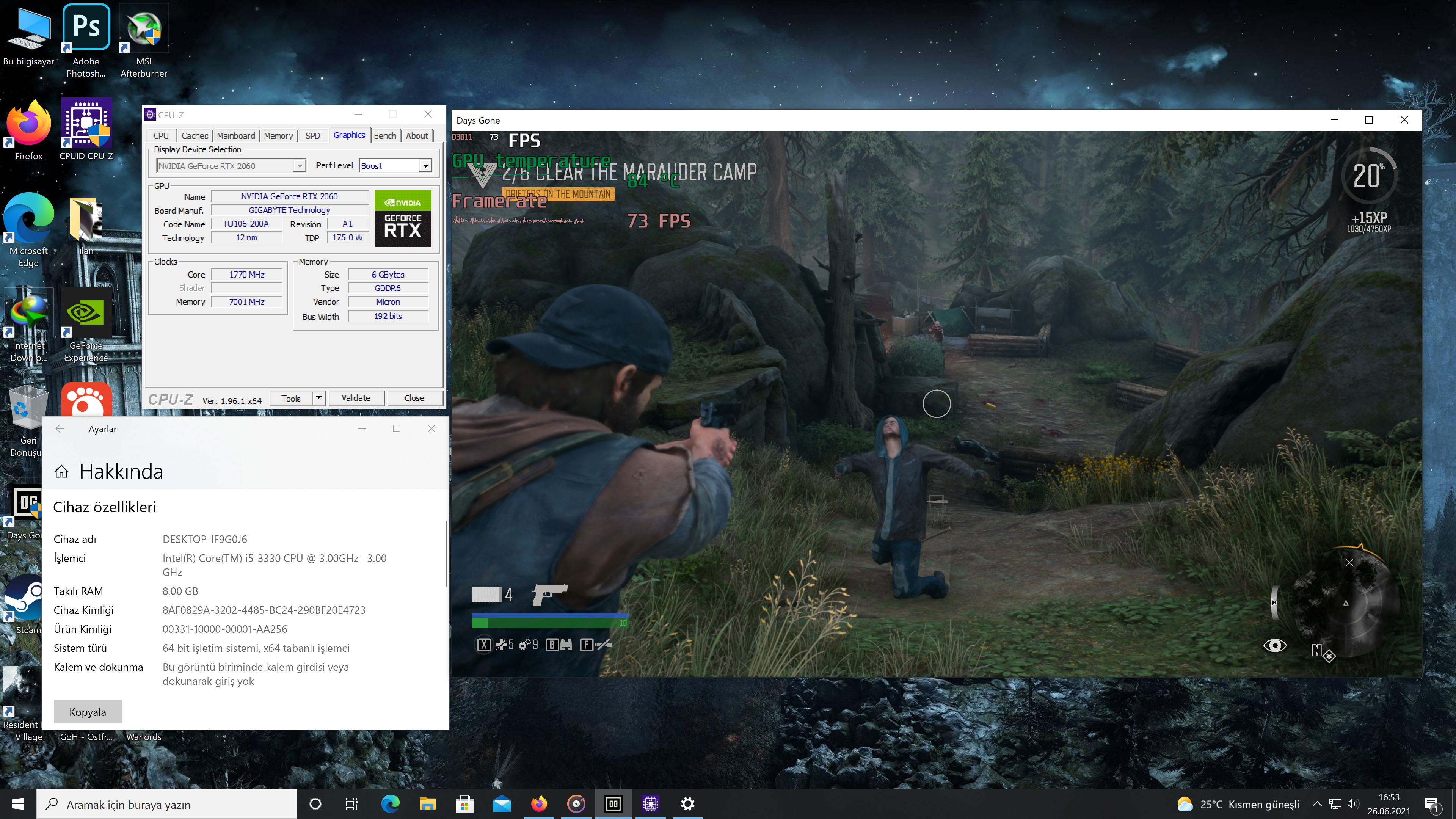Screen dimensions: 1456x819
Task: Click the Days Gone survival vision eye icon
Action: pos(1274,645)
